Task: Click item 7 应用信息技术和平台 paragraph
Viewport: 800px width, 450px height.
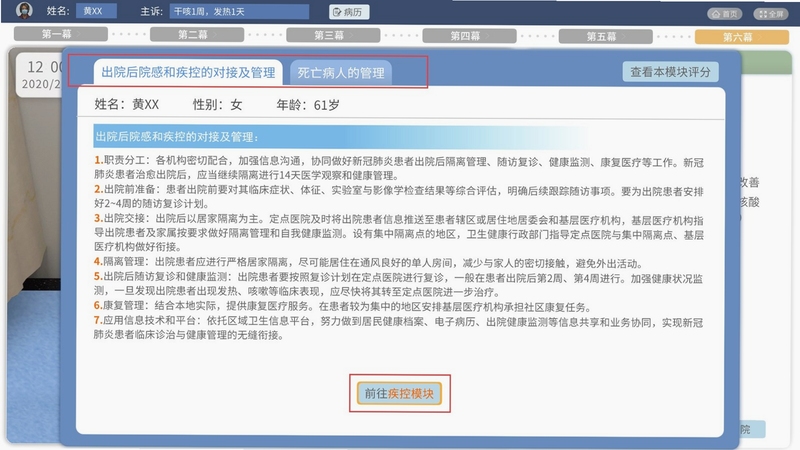Action: 398,329
